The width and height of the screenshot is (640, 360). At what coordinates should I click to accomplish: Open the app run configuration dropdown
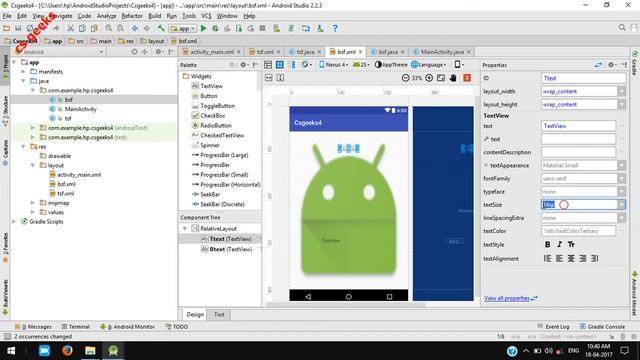point(182,28)
